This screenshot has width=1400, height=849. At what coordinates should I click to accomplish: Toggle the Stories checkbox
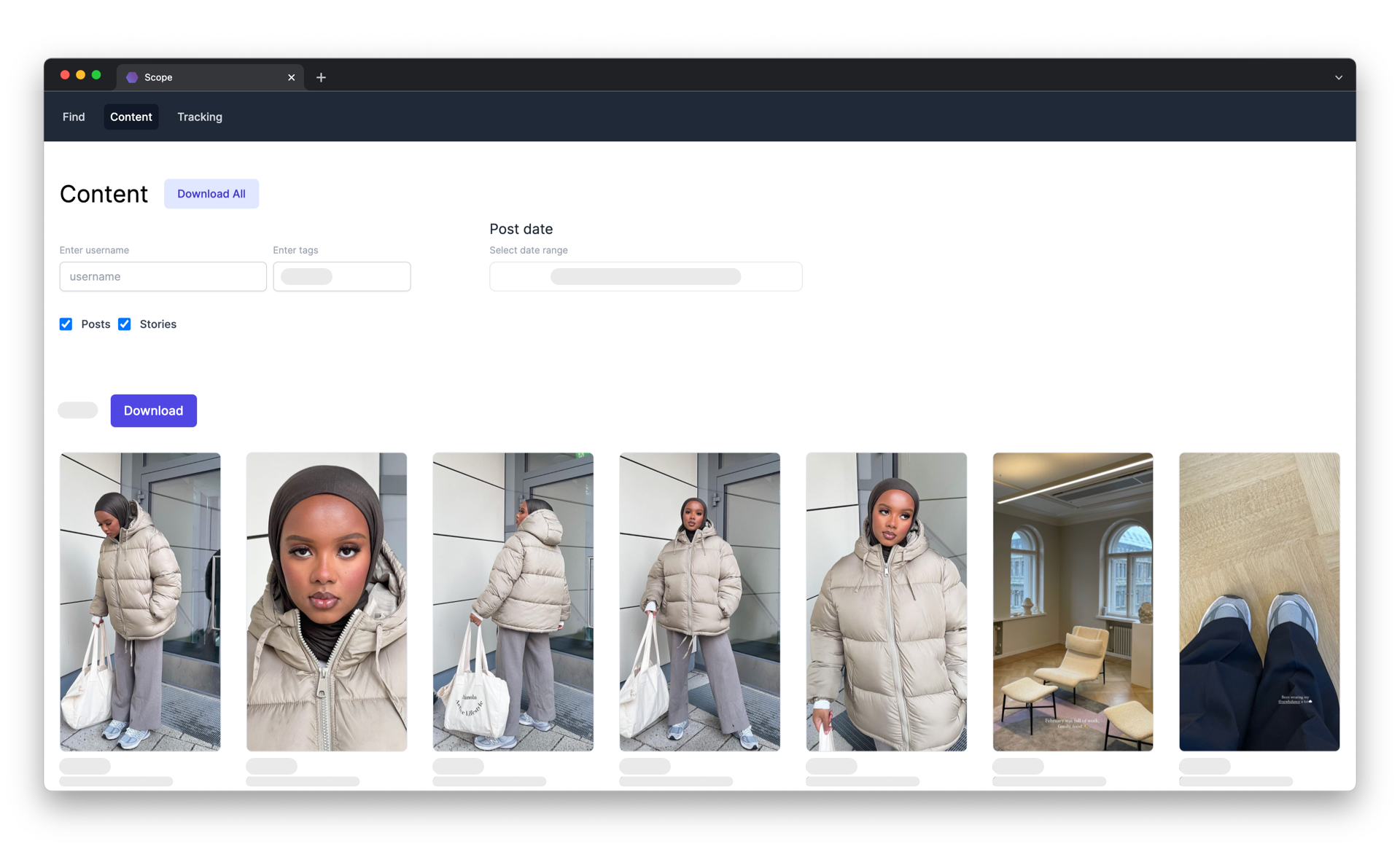click(125, 324)
